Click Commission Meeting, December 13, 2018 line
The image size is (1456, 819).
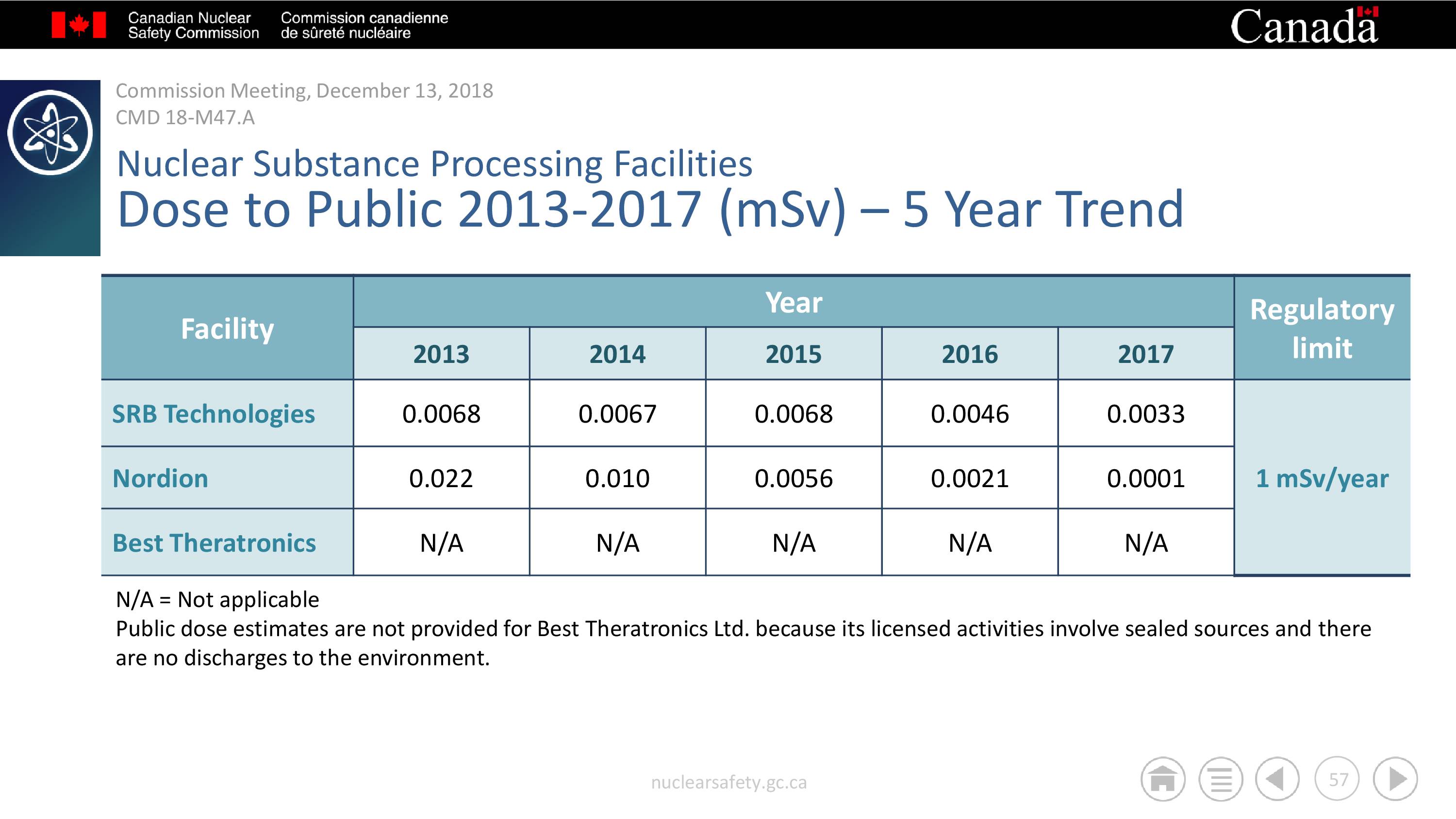[304, 90]
